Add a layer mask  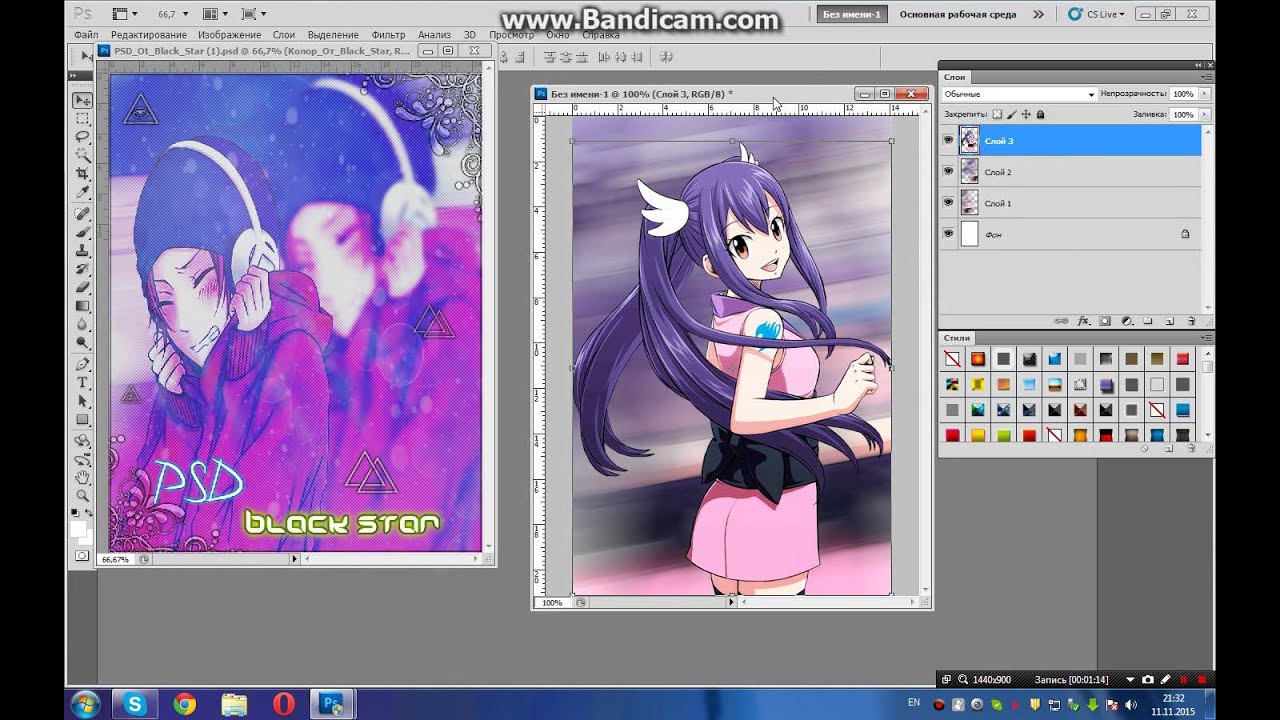[1105, 321]
